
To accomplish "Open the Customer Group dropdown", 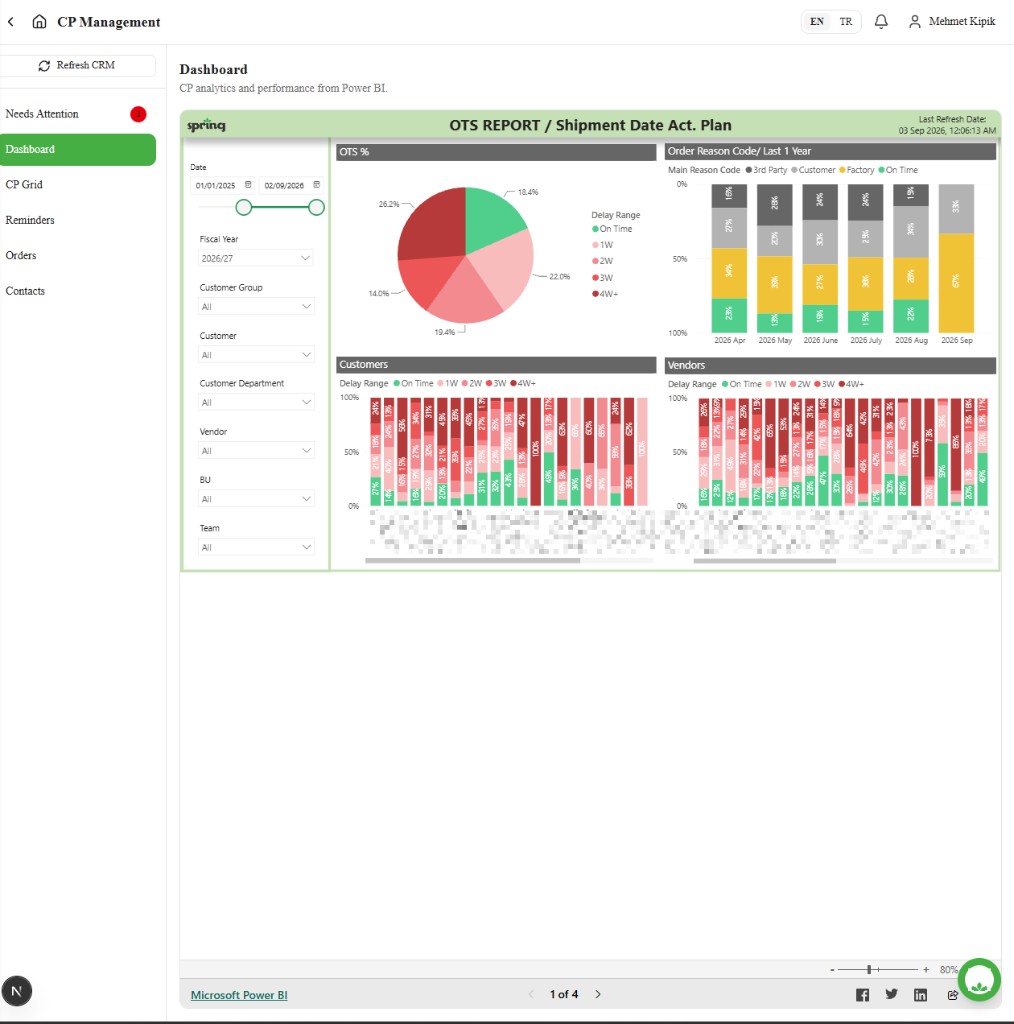I will [x=255, y=306].
